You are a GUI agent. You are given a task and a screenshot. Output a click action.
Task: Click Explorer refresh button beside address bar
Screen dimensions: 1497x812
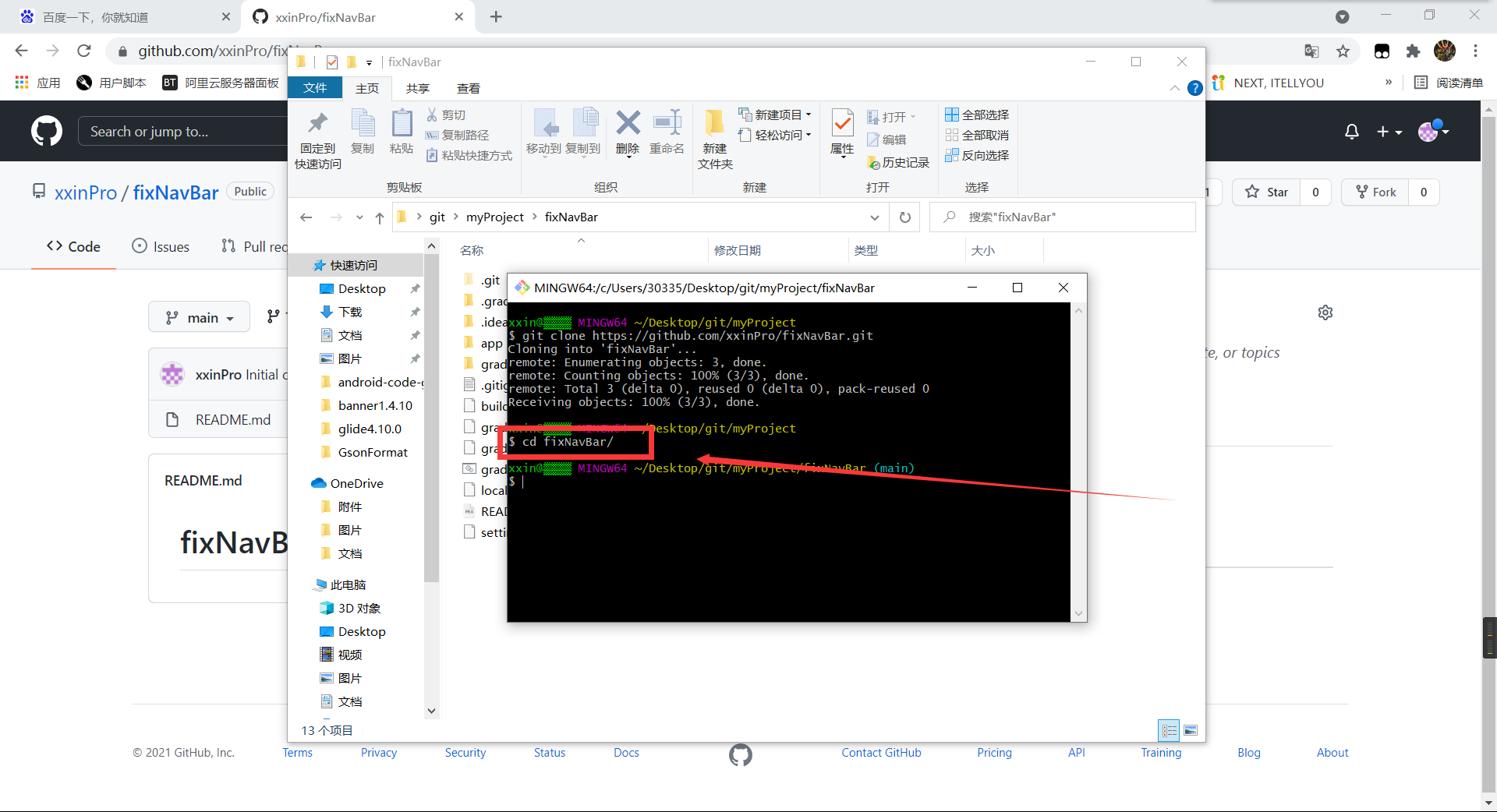pos(904,217)
